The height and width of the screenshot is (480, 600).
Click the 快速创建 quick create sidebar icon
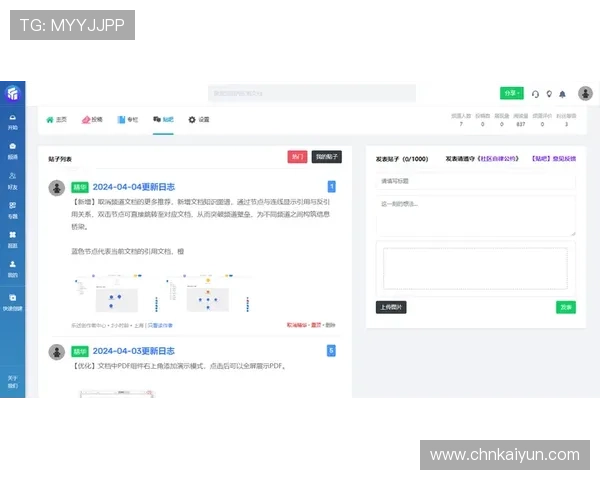pyautogui.click(x=13, y=302)
